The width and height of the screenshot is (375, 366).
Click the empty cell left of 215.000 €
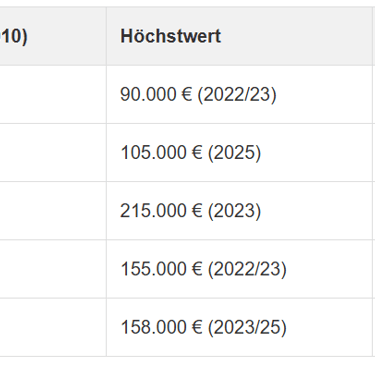coord(53,211)
